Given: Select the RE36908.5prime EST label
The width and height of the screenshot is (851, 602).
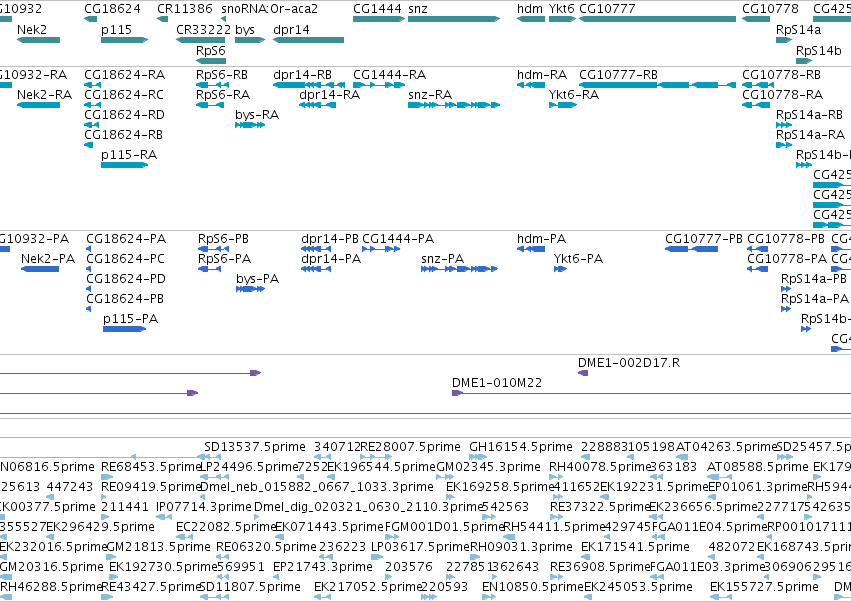Looking at the screenshot, I should pyautogui.click(x=600, y=566).
